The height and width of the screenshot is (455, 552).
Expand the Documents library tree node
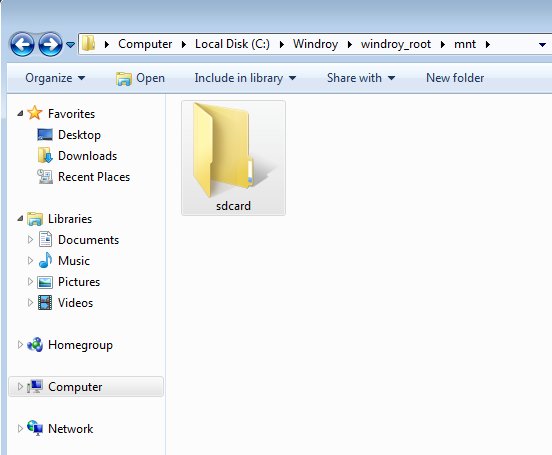point(30,239)
